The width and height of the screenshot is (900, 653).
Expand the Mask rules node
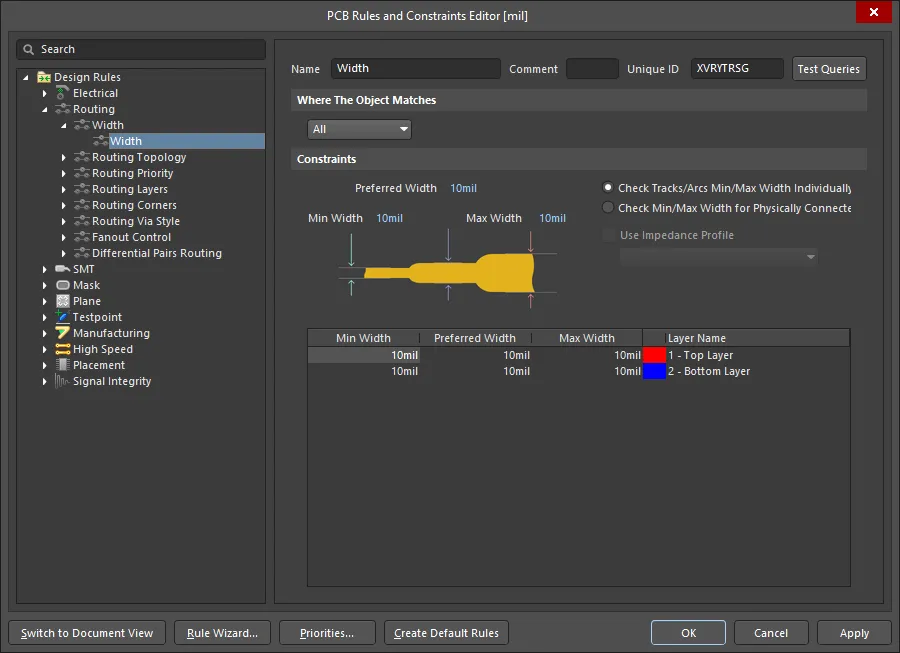tap(45, 285)
